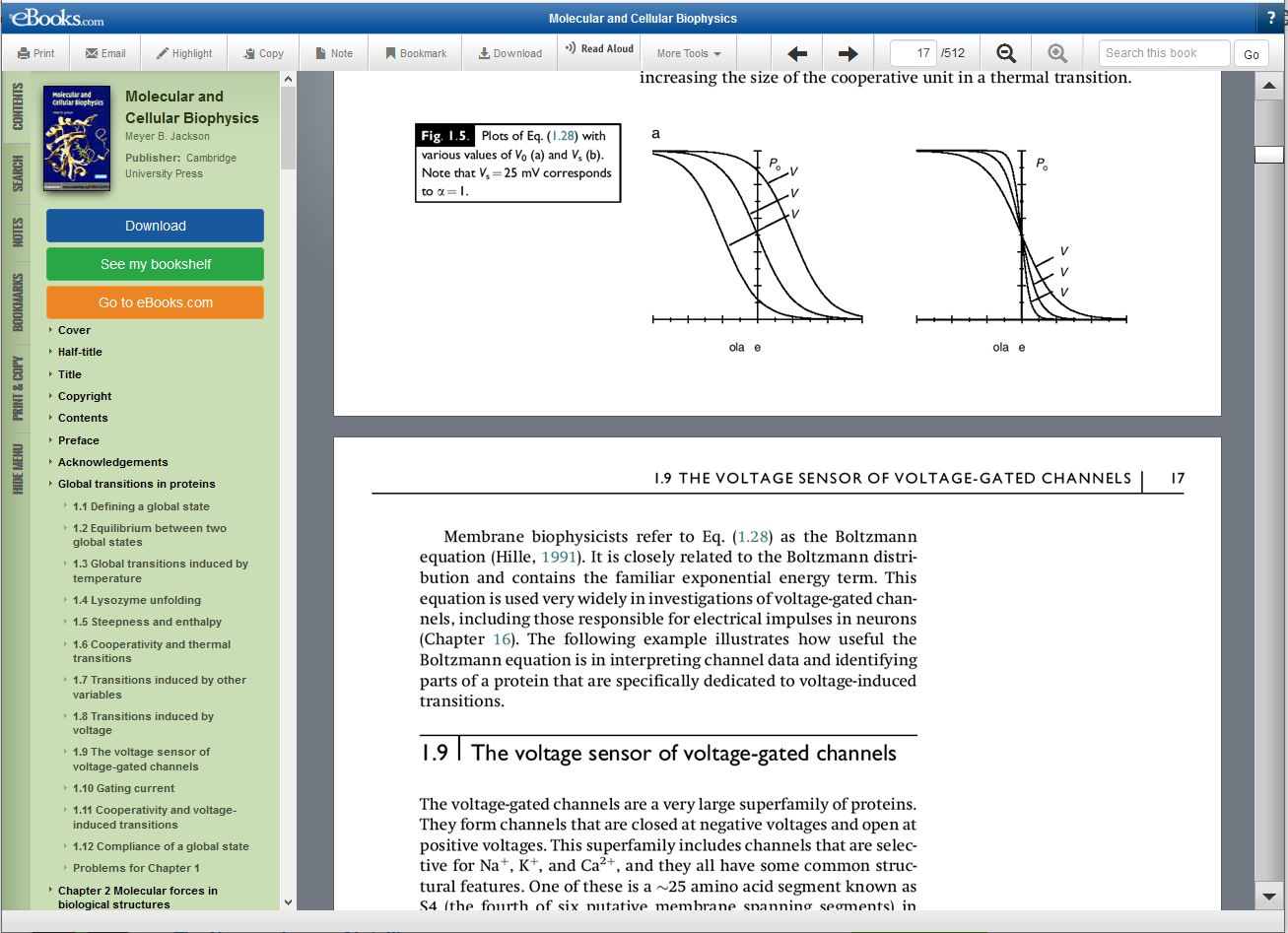
Task: Collapse the Global transitions in proteins section
Action: coord(51,484)
